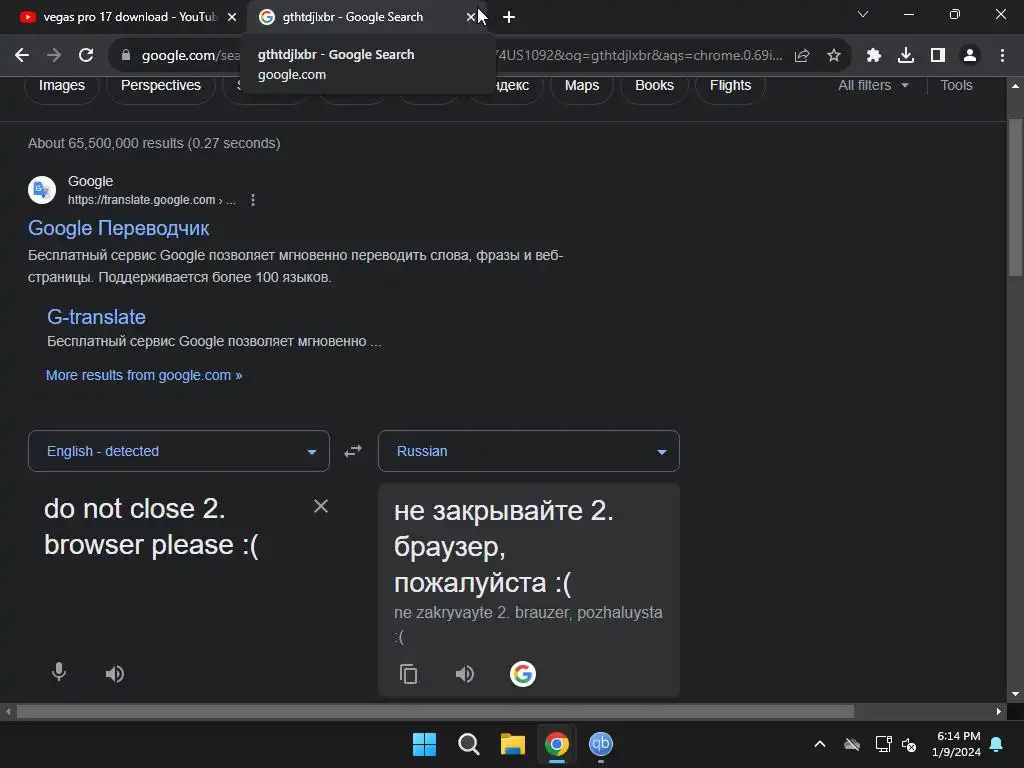Open in Google Translate via G icon
Image resolution: width=1024 pixels, height=768 pixels.
pyautogui.click(x=522, y=674)
